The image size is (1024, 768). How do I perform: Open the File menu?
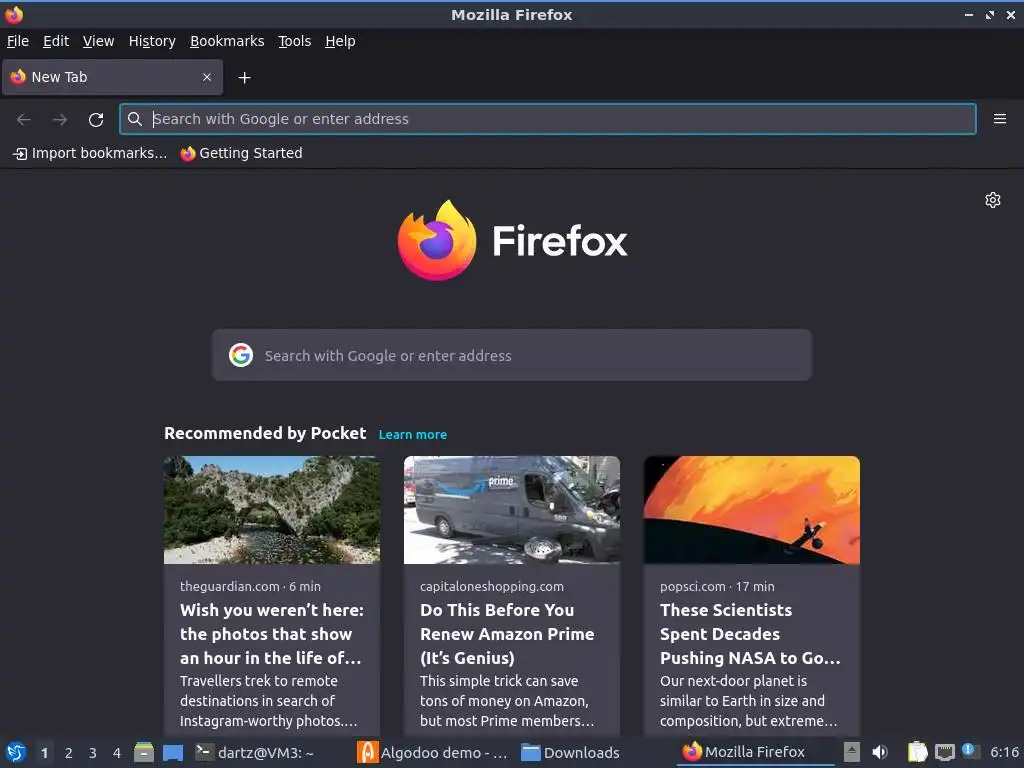(x=18, y=41)
